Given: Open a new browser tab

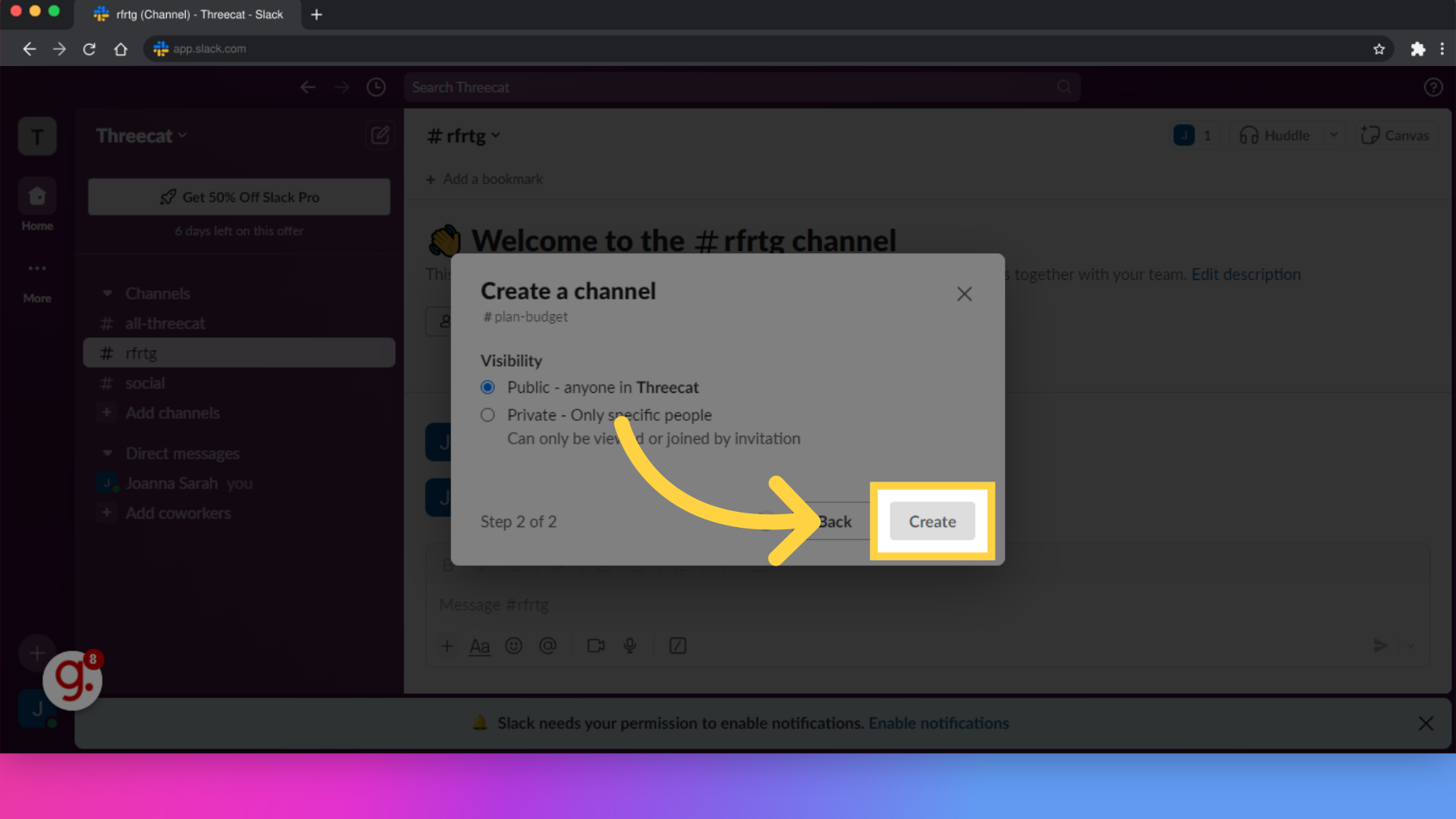Looking at the screenshot, I should coord(317,14).
